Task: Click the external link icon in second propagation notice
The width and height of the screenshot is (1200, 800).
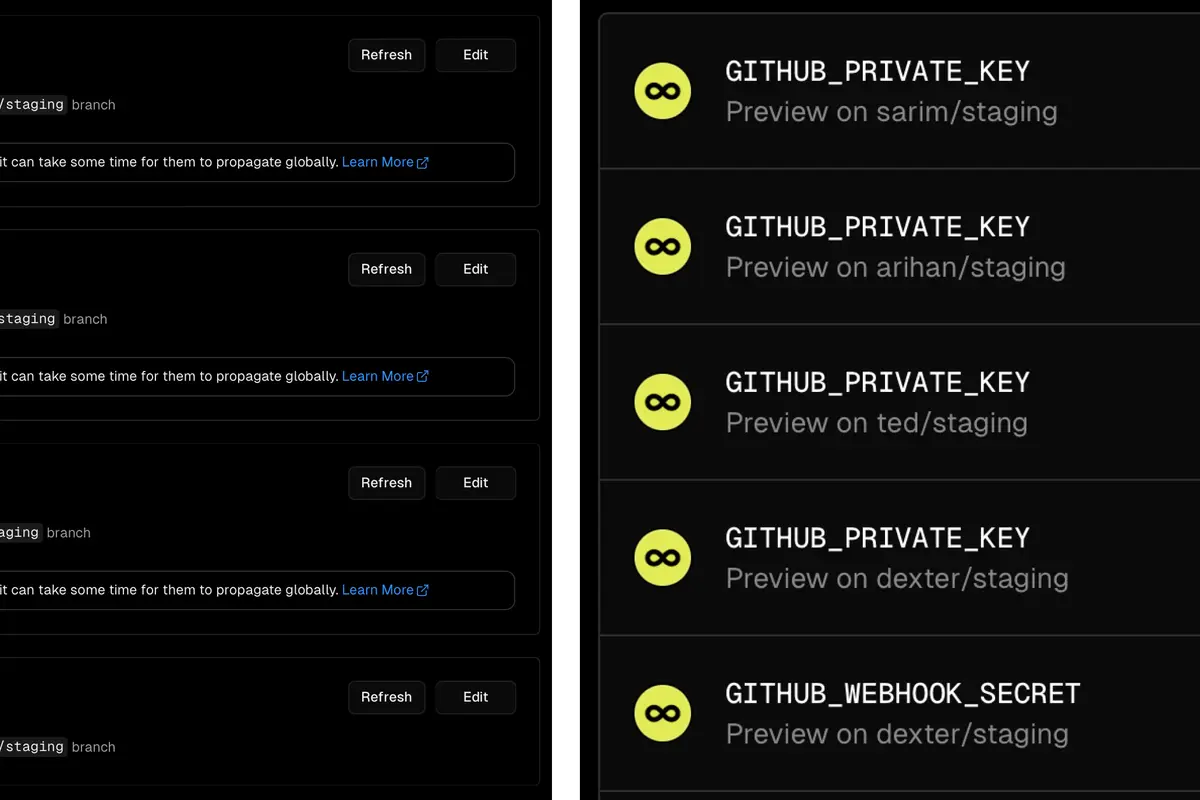Action: tap(423, 376)
